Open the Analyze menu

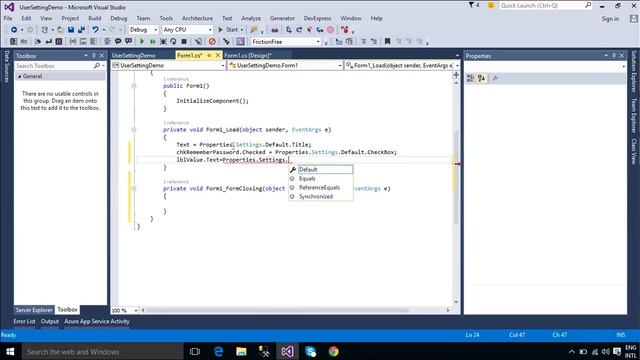[x=251, y=18]
